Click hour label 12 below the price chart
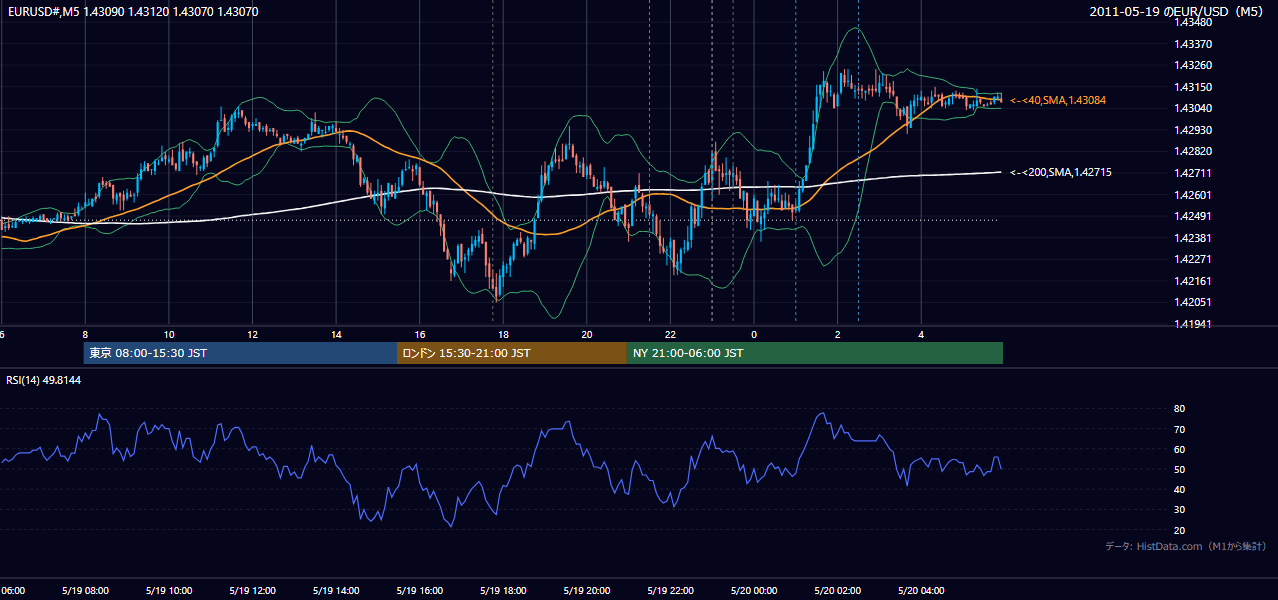This screenshot has height=600, width=1278. click(x=252, y=334)
